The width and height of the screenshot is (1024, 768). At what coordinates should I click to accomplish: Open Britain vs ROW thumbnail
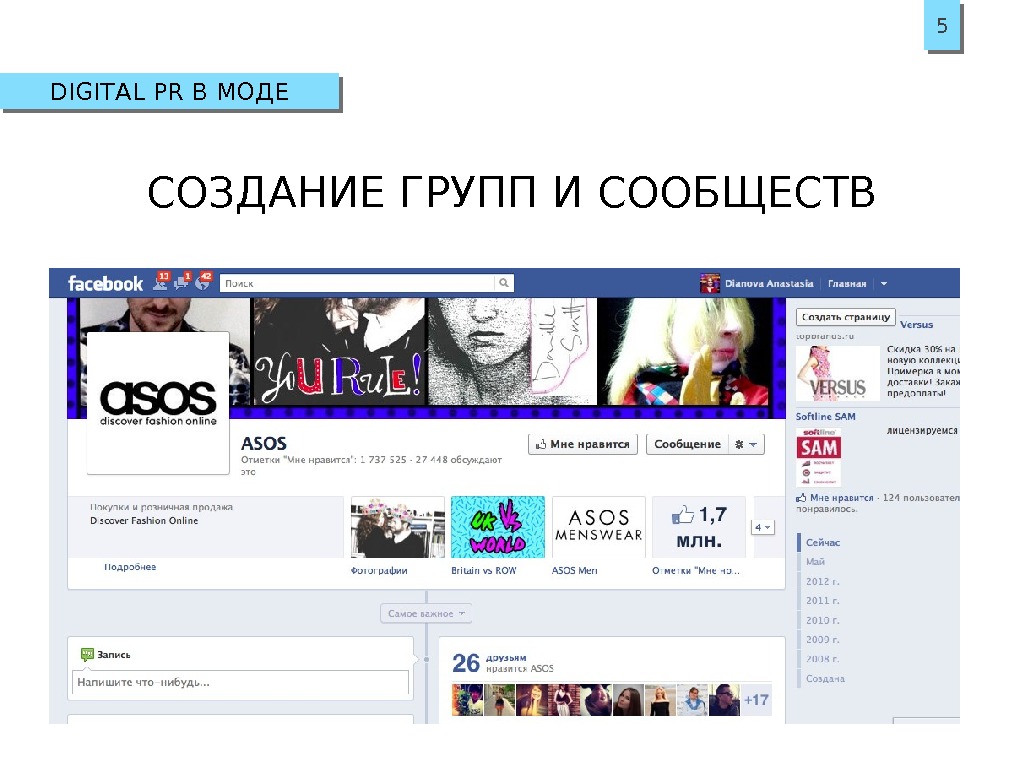(498, 527)
